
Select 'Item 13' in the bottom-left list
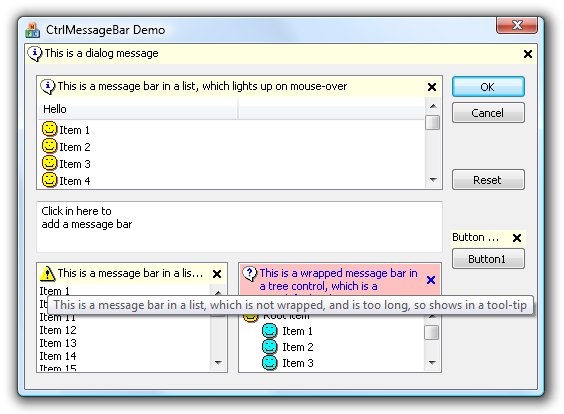coord(58,343)
